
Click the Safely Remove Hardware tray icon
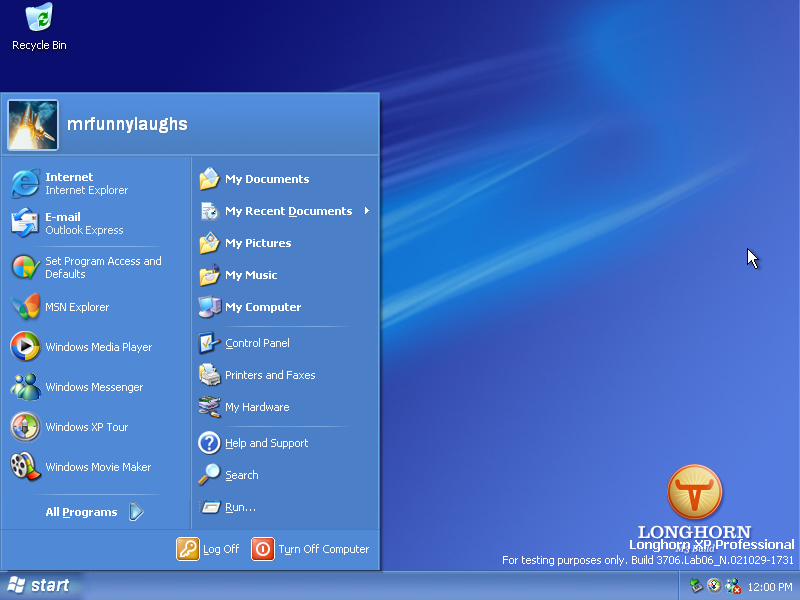(695, 586)
